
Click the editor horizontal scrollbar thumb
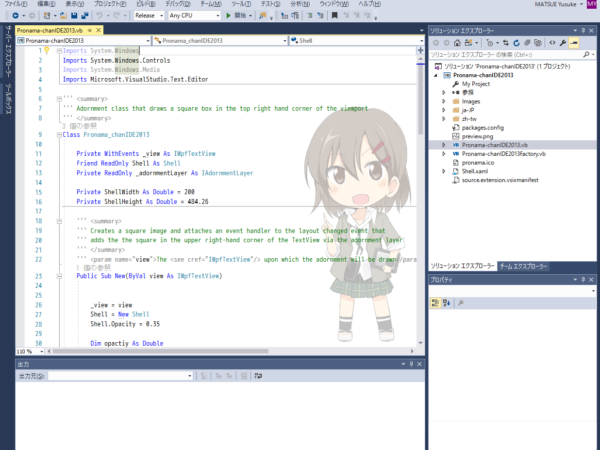pyautogui.click(x=161, y=351)
